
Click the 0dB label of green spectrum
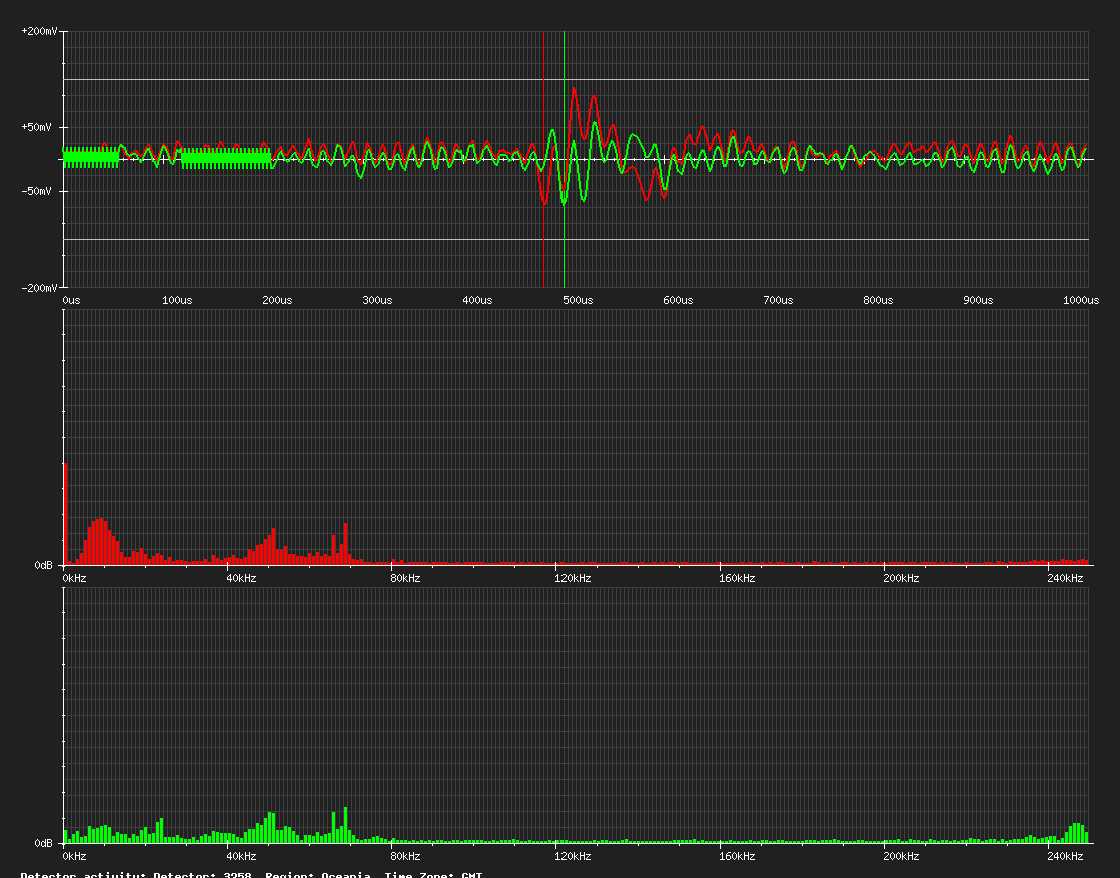pos(44,843)
